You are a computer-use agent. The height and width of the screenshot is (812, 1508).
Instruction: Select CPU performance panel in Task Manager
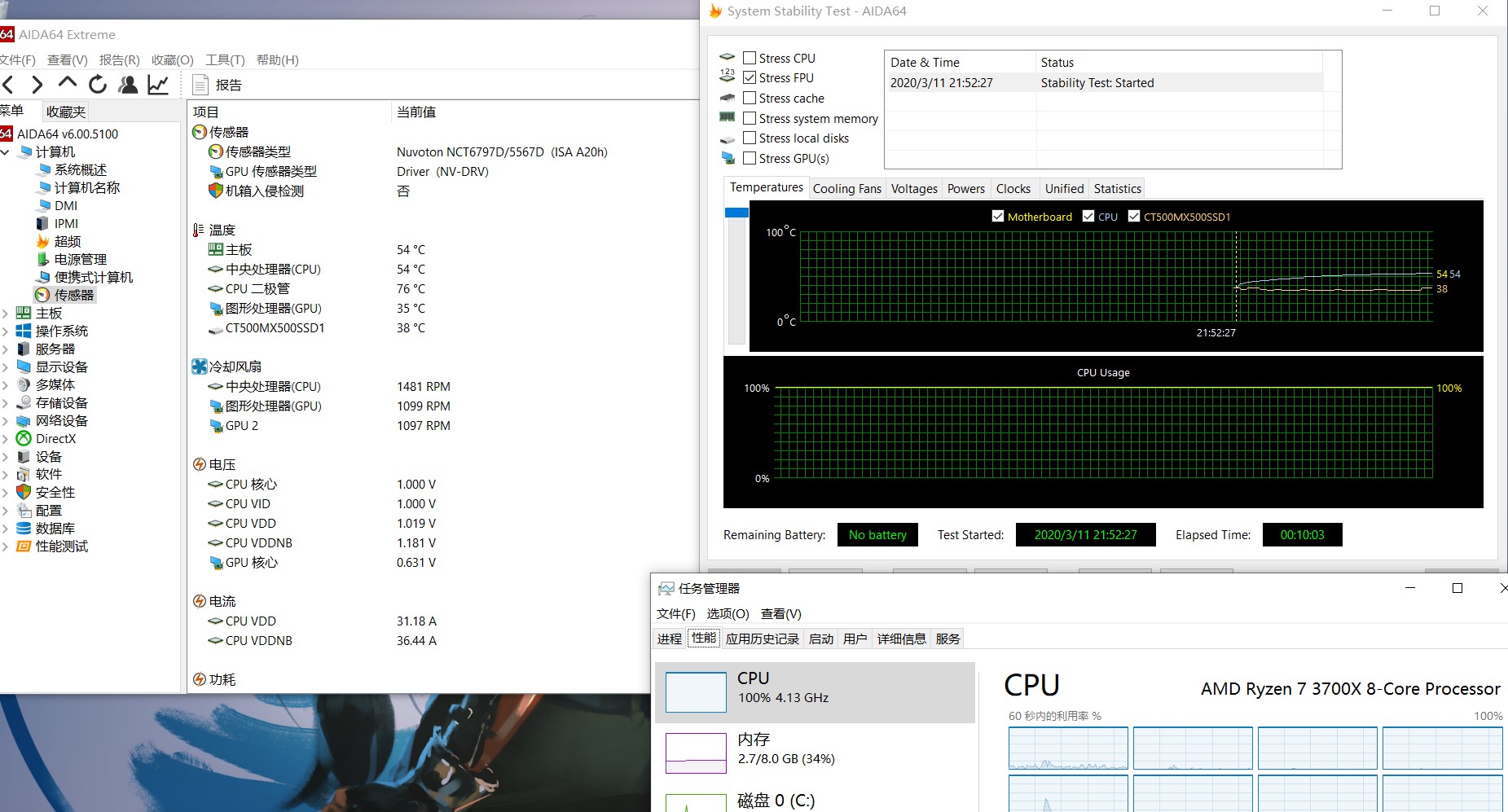(815, 692)
